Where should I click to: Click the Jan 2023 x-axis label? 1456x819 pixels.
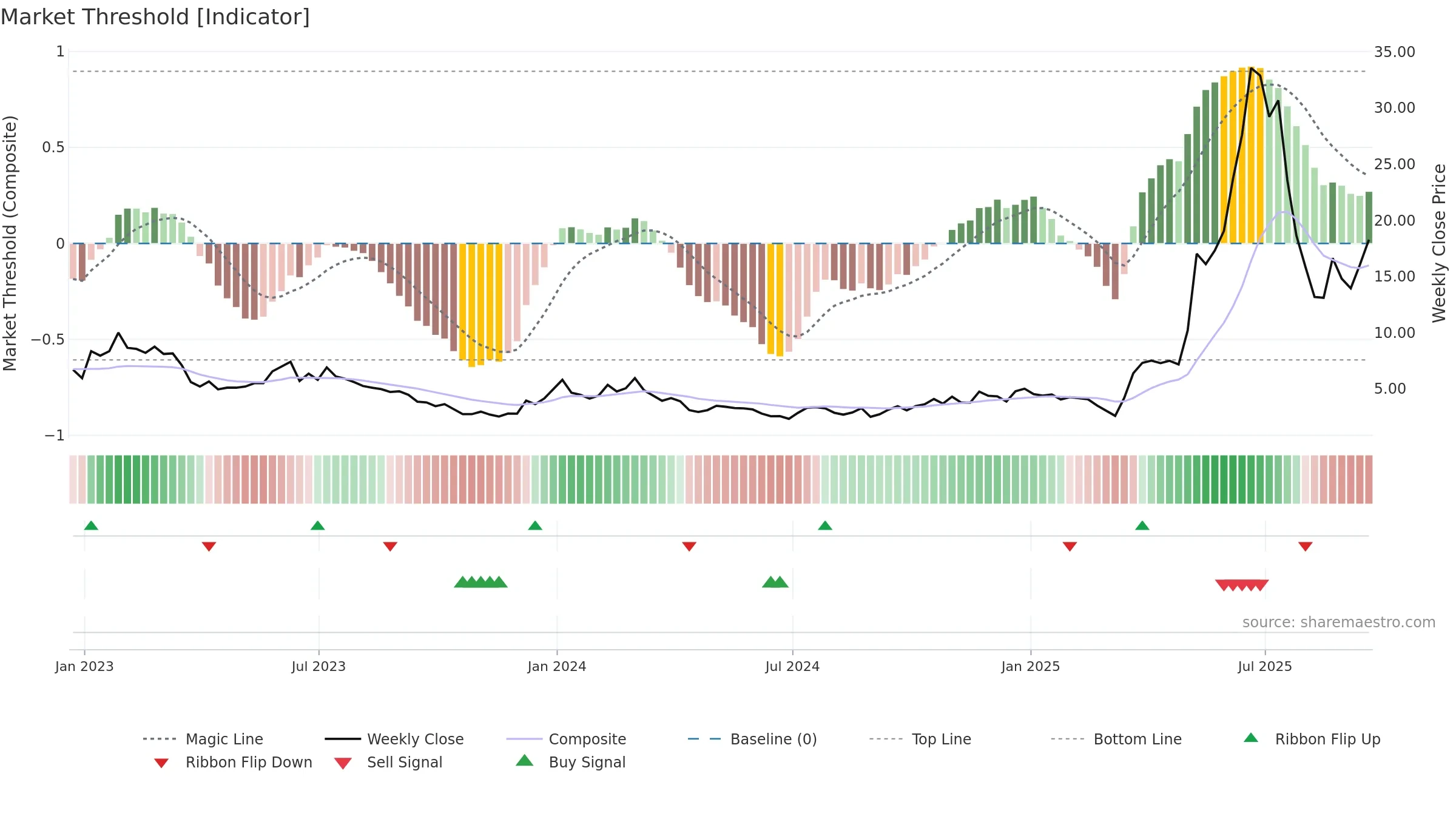[x=84, y=667]
